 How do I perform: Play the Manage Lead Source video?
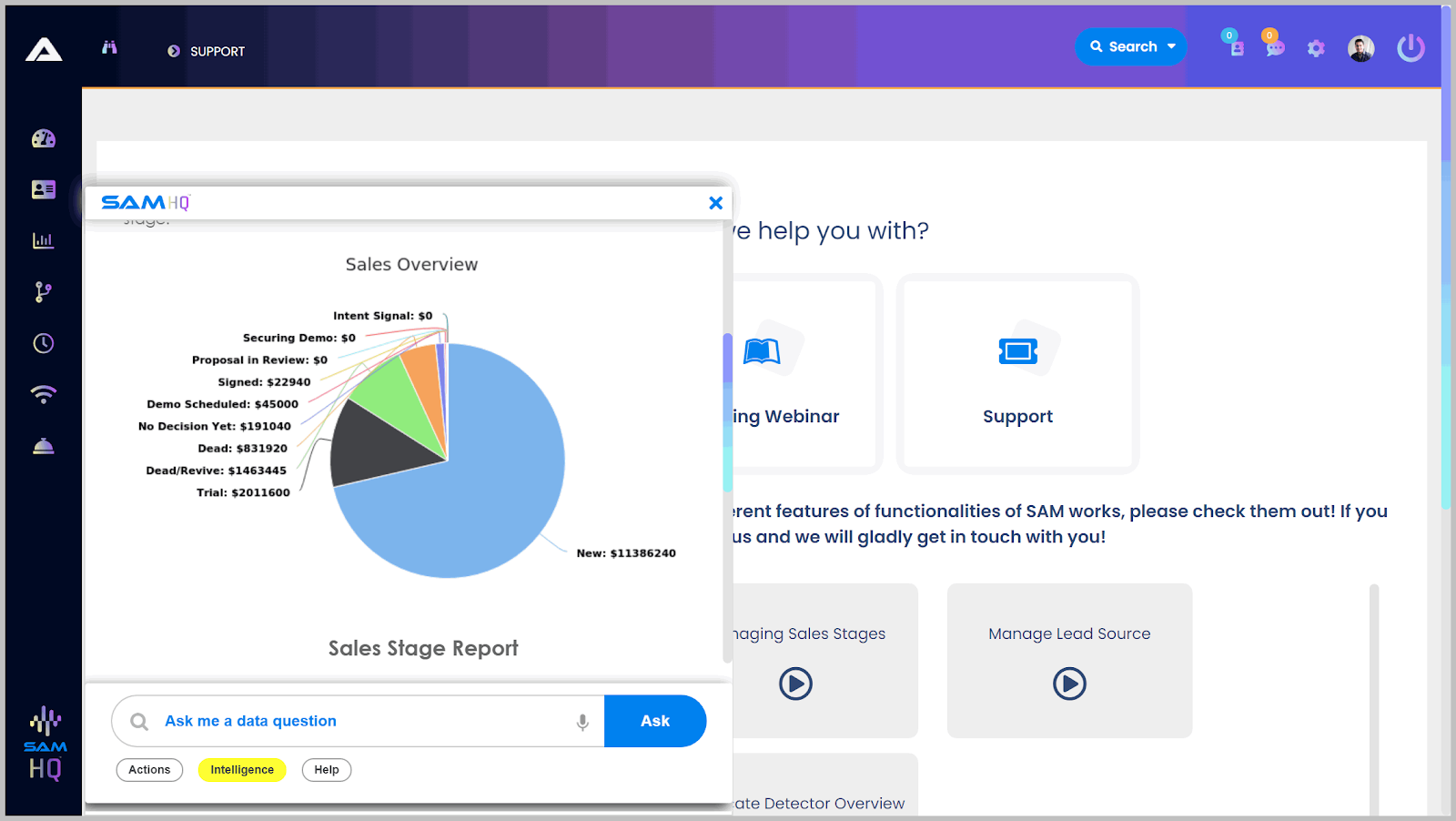pos(1069,684)
